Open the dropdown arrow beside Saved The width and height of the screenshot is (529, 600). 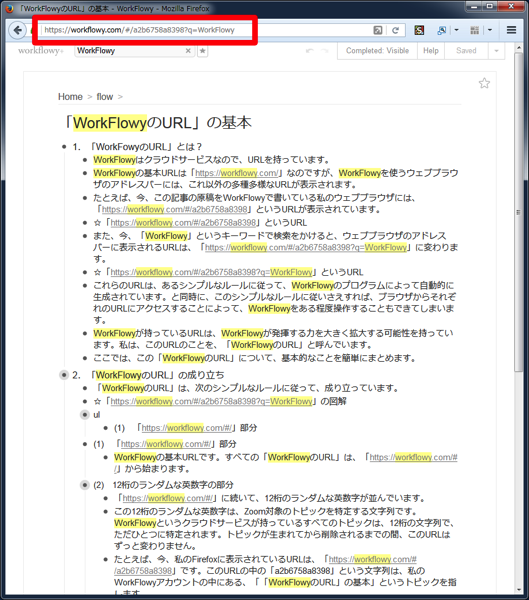tap(496, 51)
